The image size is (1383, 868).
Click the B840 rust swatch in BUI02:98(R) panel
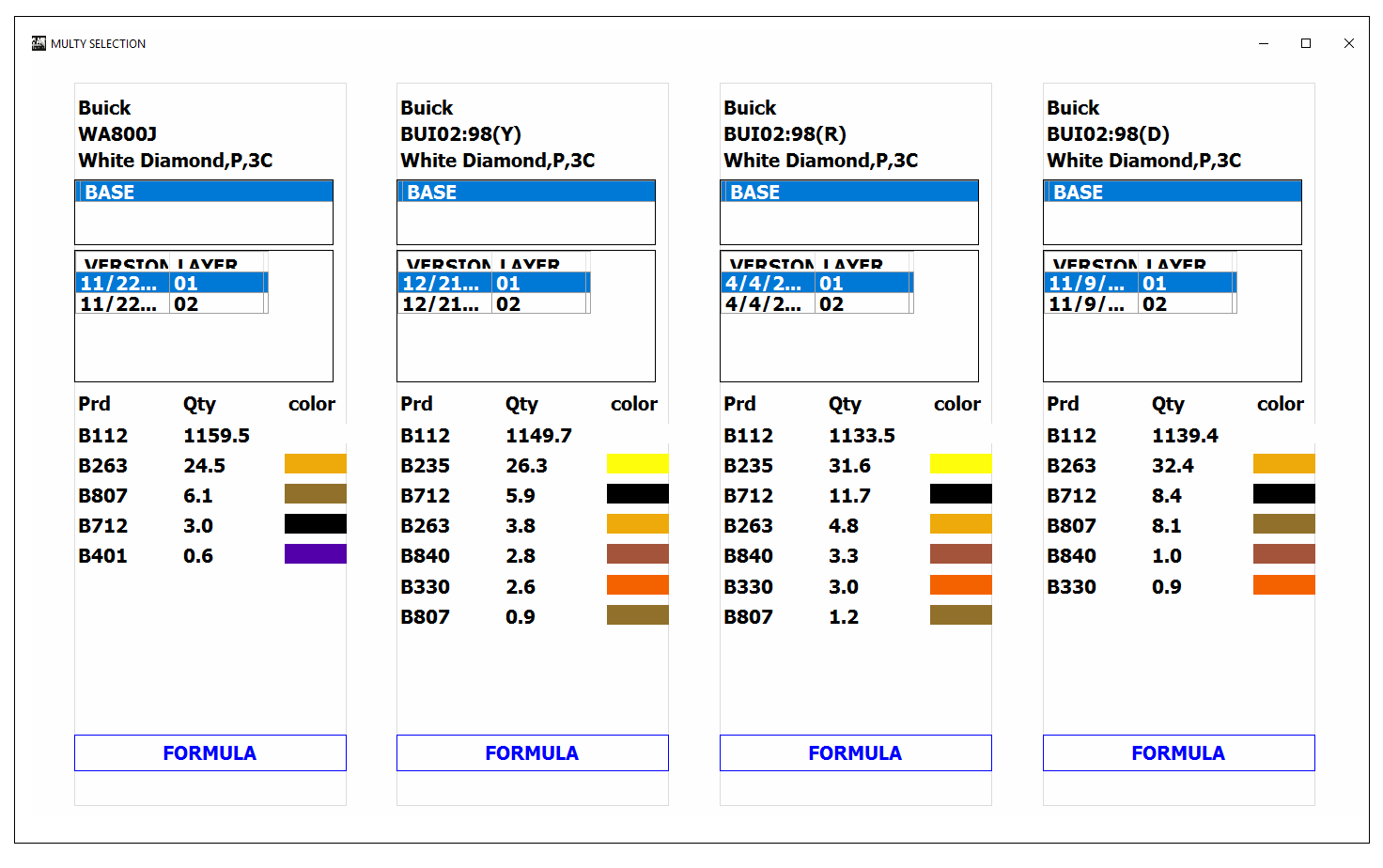[961, 553]
